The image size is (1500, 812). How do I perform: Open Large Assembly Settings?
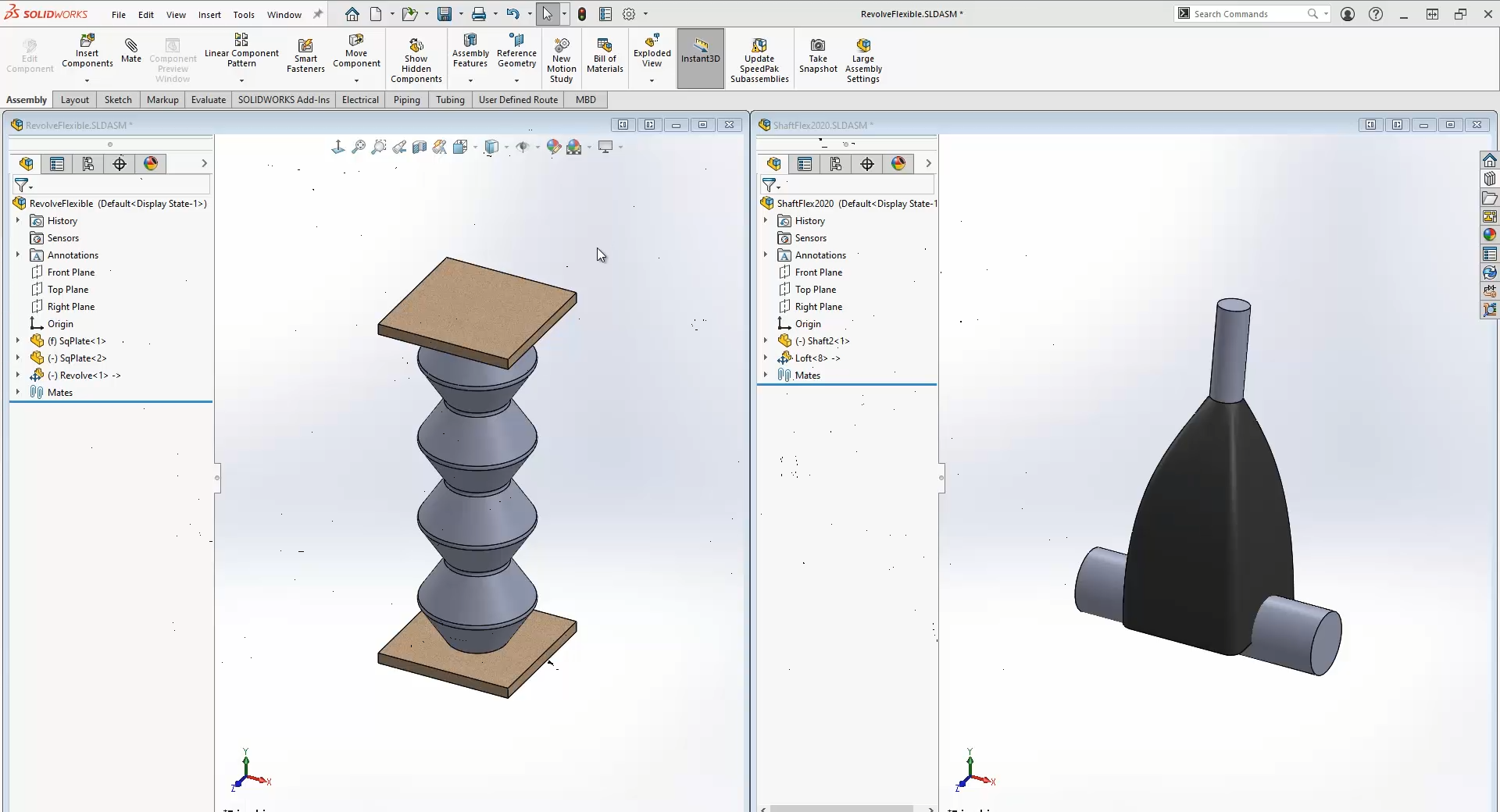[863, 61]
